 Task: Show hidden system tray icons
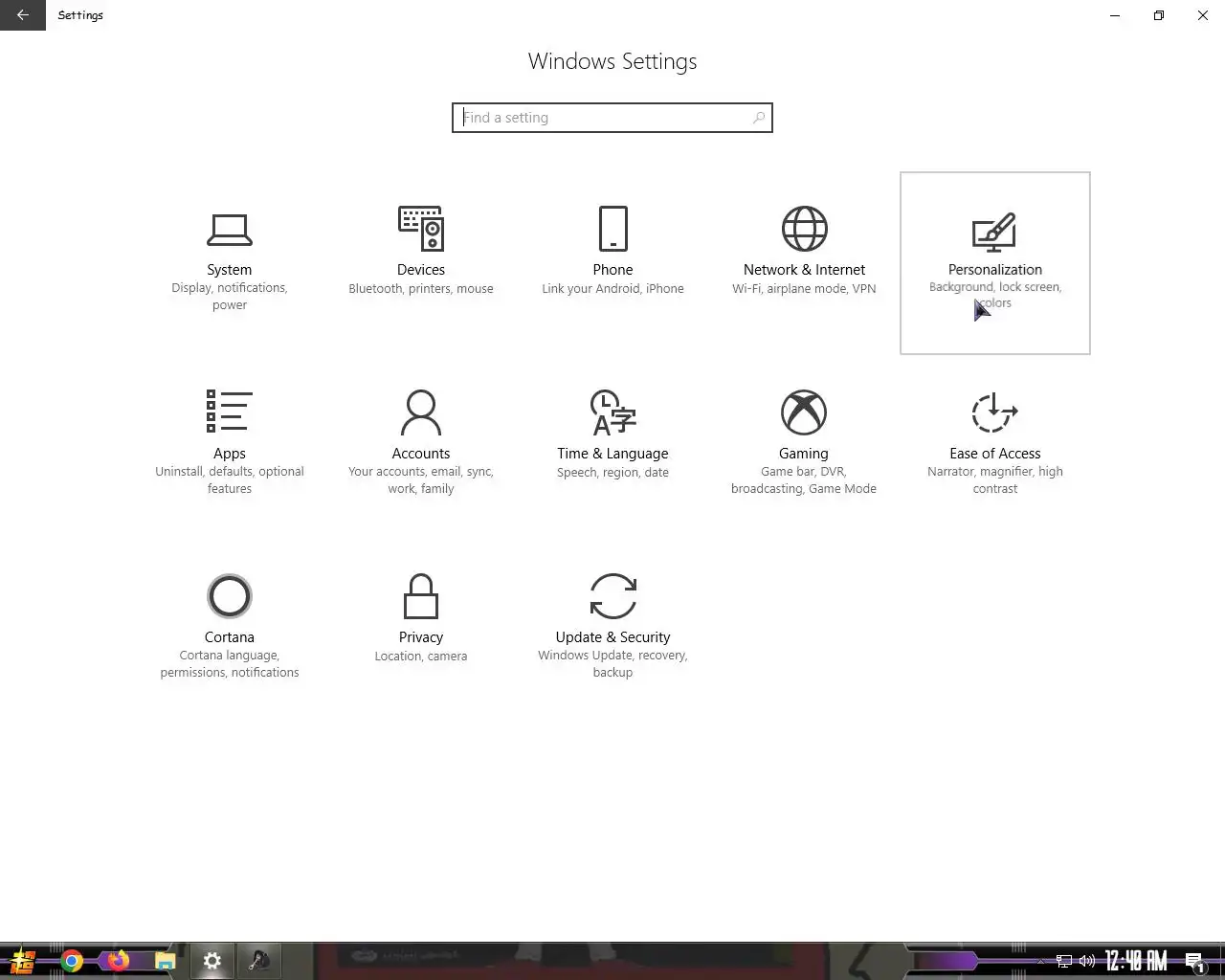click(x=1041, y=961)
